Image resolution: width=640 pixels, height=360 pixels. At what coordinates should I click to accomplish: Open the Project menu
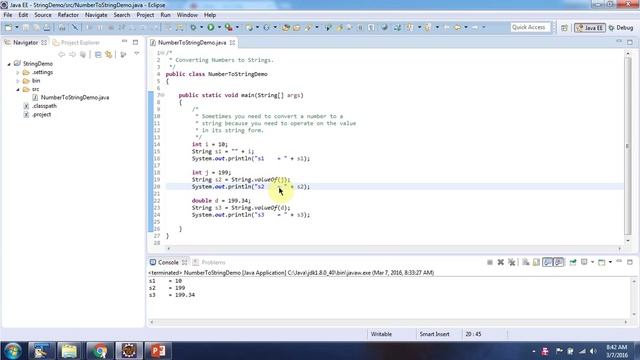pyautogui.click(x=145, y=15)
